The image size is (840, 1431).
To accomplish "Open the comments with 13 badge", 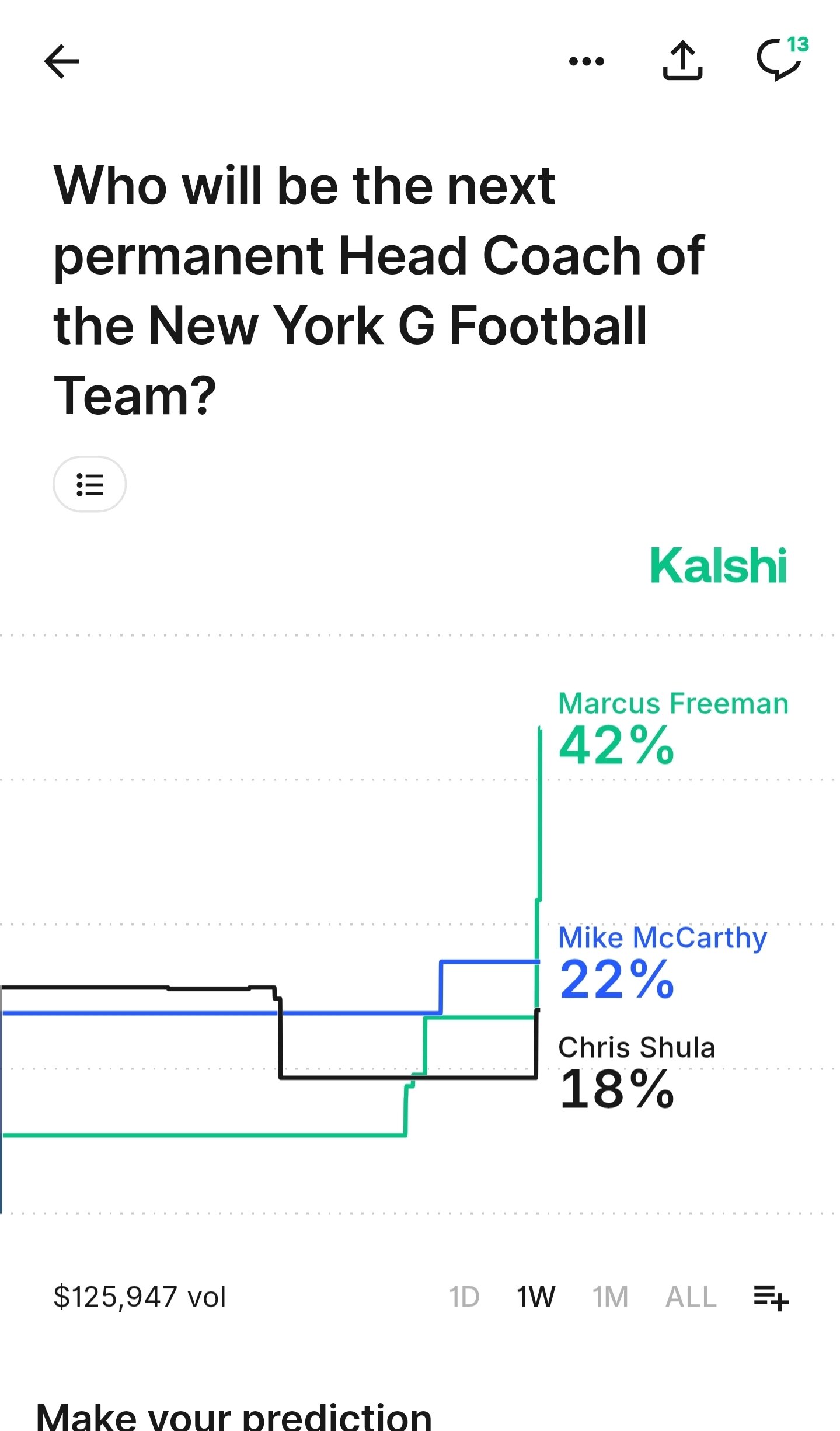I will pyautogui.click(x=780, y=60).
